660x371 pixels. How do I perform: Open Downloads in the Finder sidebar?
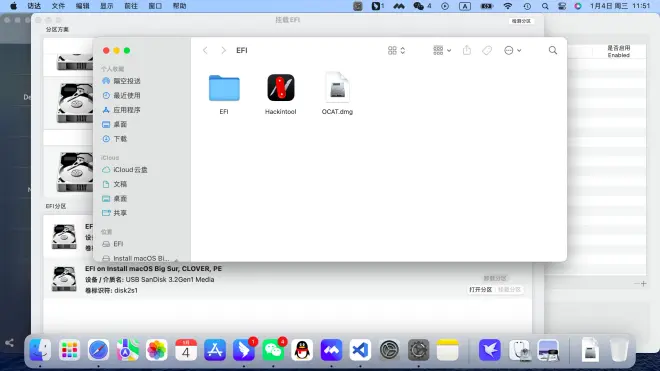pyautogui.click(x=114, y=139)
